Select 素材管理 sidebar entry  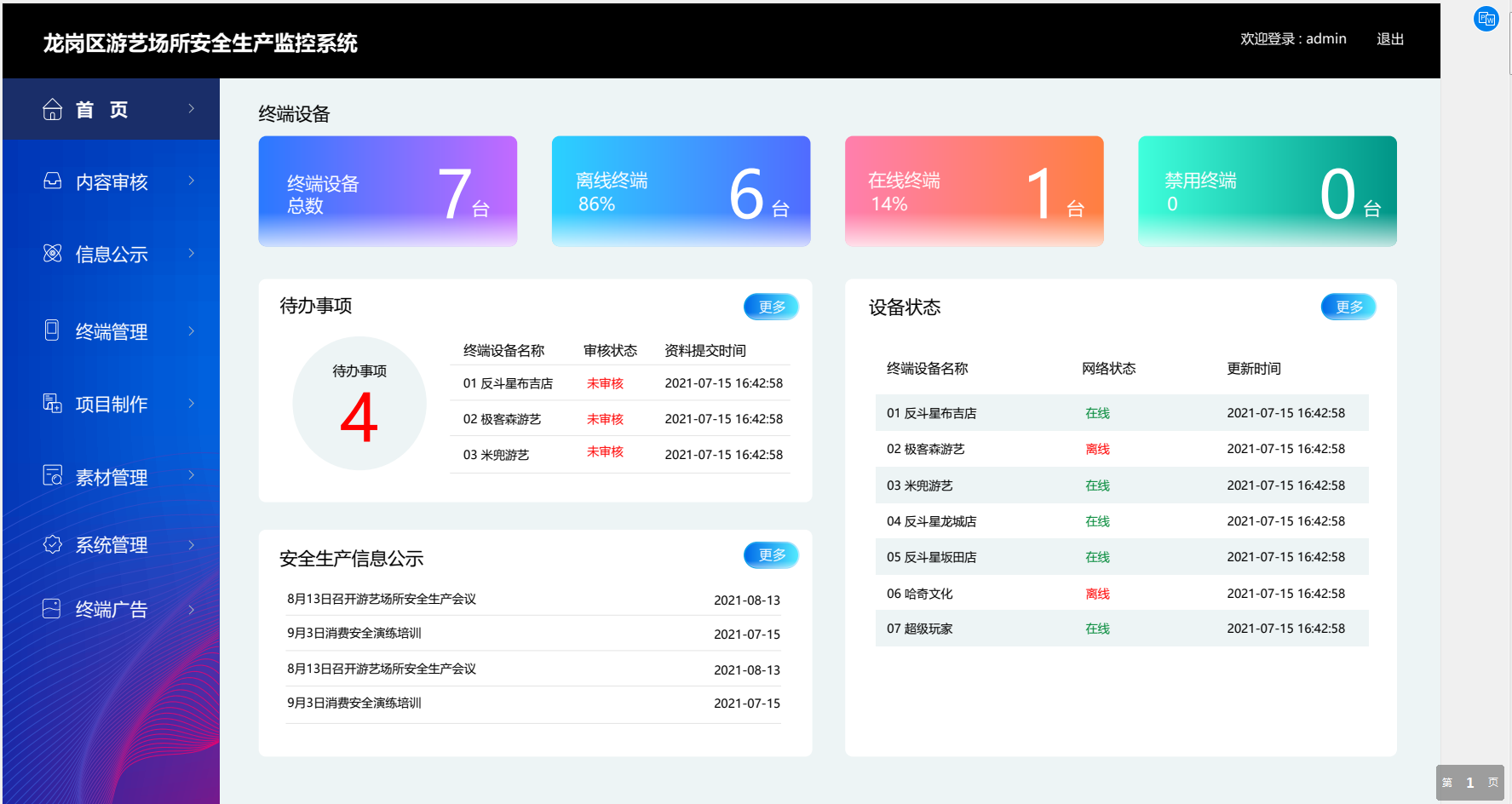[111, 477]
